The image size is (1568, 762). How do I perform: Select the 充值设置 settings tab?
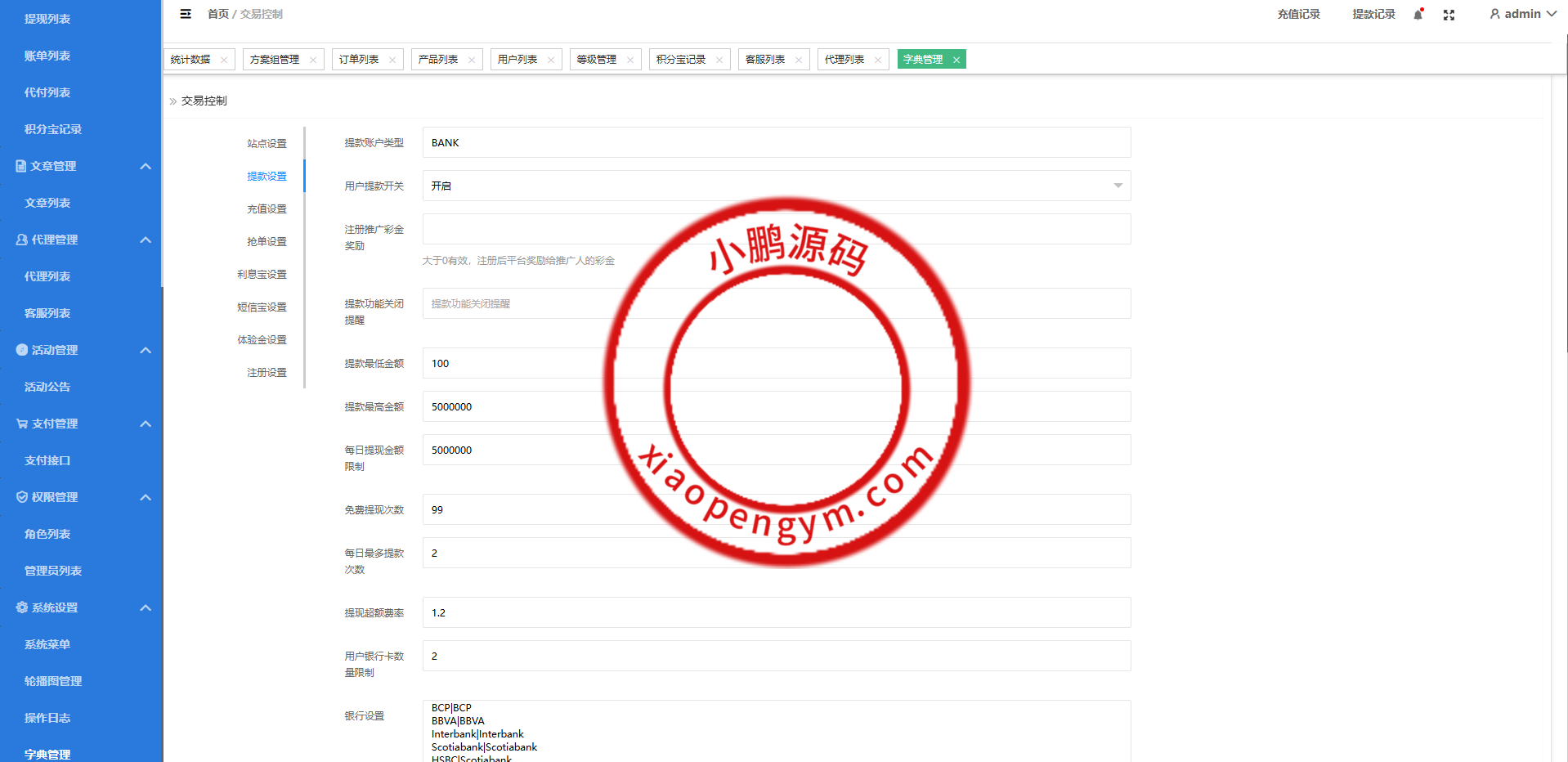(x=267, y=209)
